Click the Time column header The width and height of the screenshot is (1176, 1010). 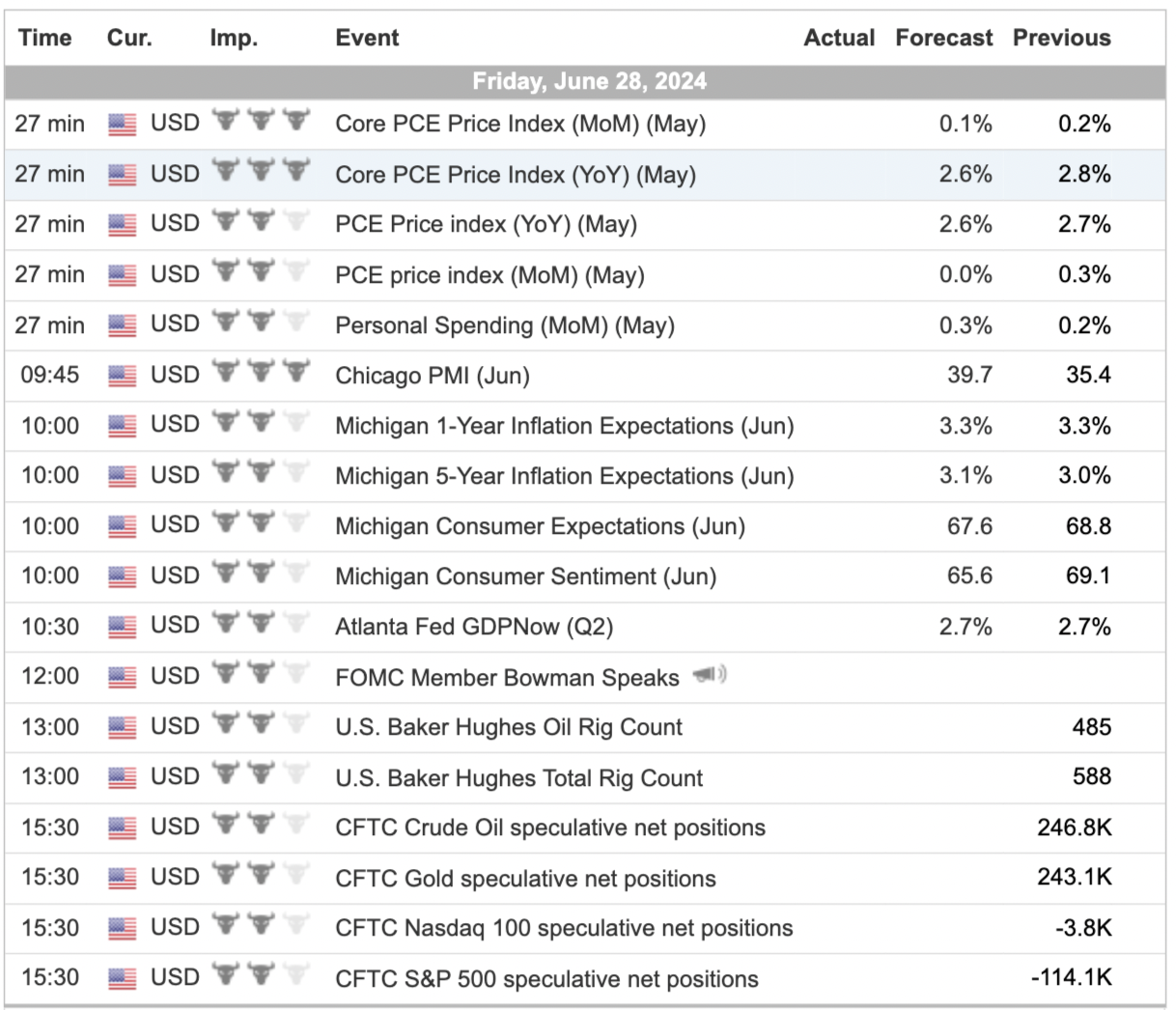(44, 38)
